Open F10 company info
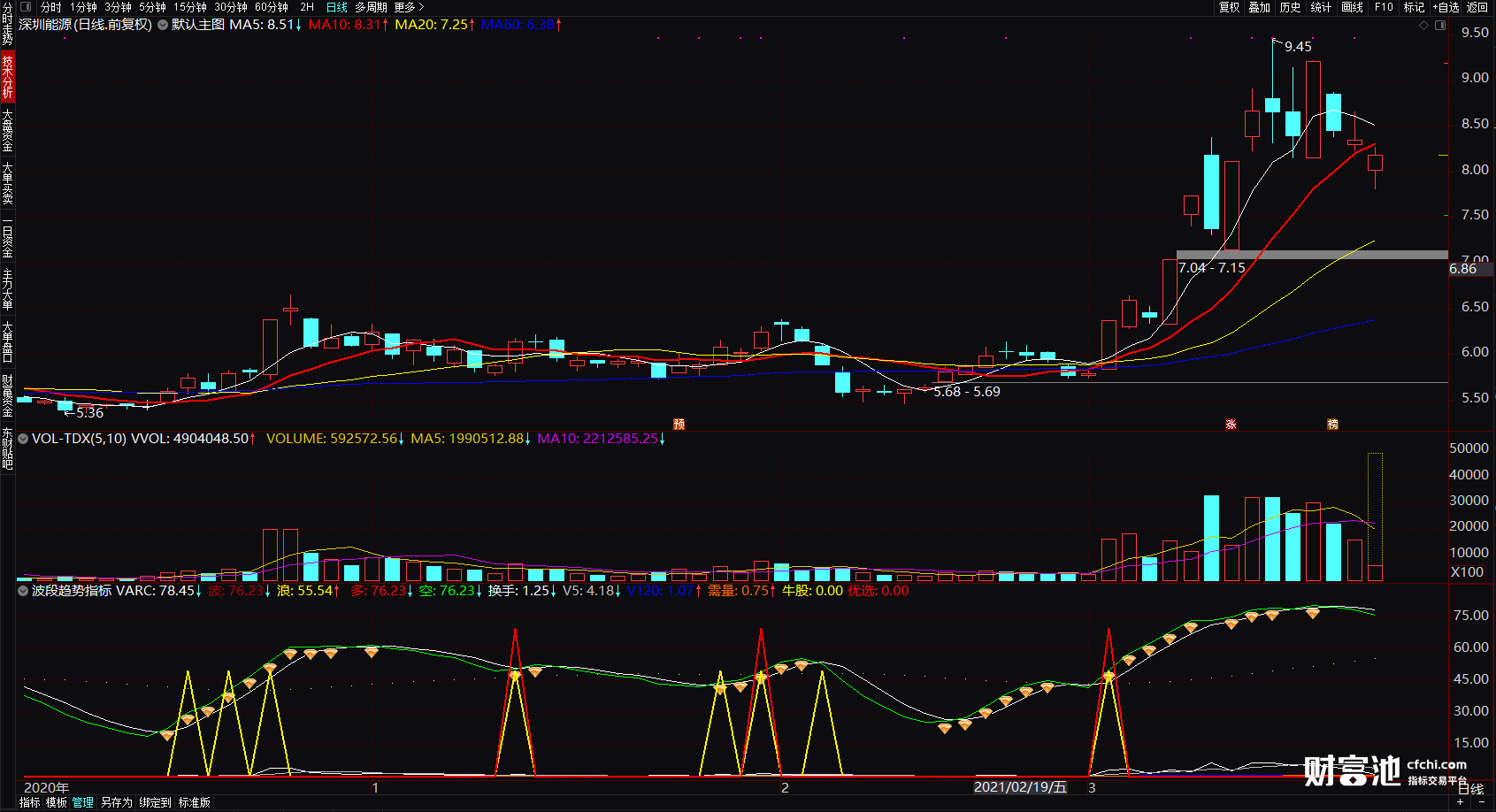1496x812 pixels. click(1384, 7)
